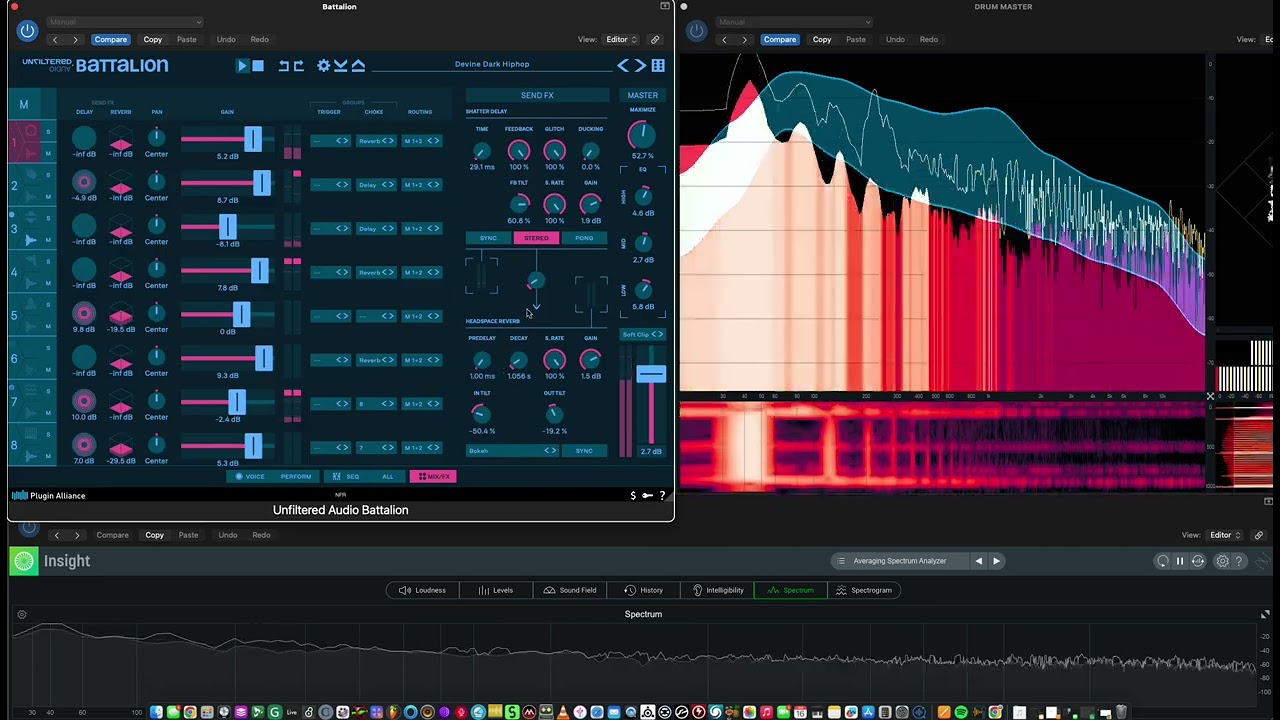This screenshot has width=1280, height=720.
Task: Go to previous Battalion preset arrow
Action: (x=623, y=66)
